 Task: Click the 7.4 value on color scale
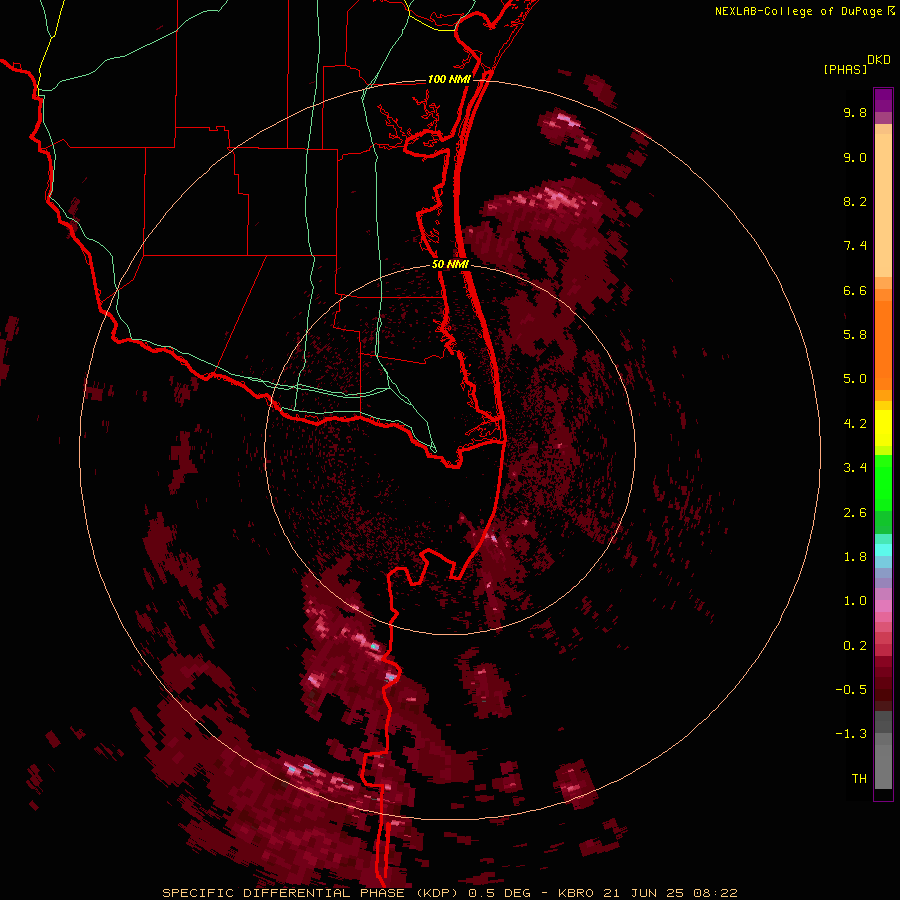click(855, 246)
